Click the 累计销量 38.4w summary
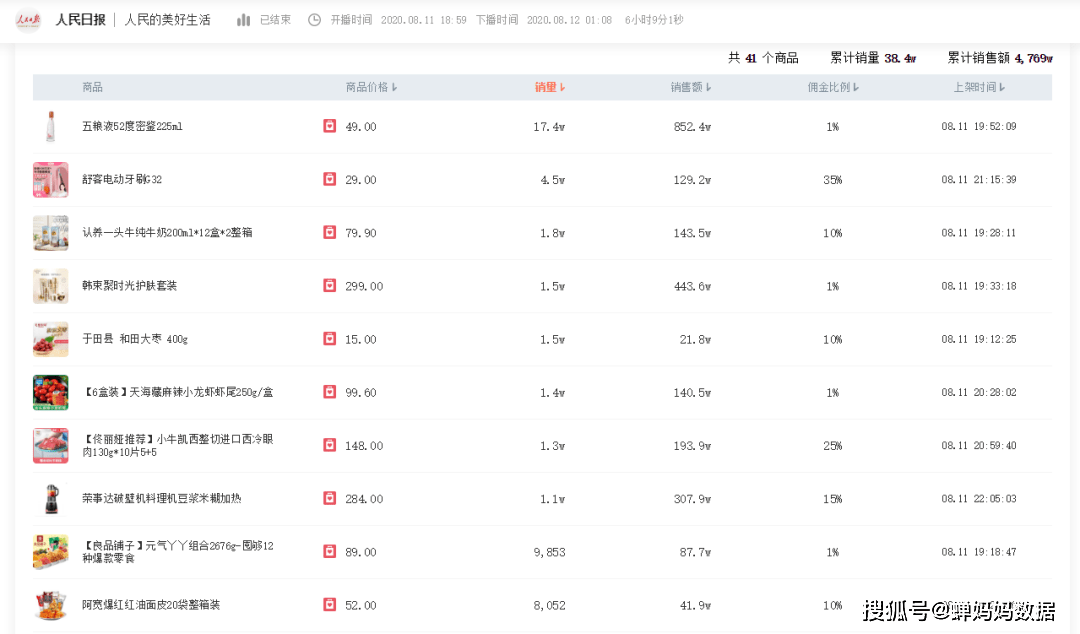 pyautogui.click(x=873, y=58)
